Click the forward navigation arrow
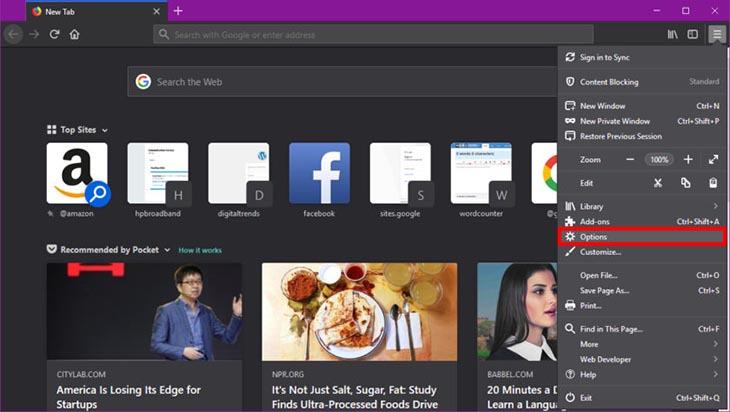 point(34,34)
